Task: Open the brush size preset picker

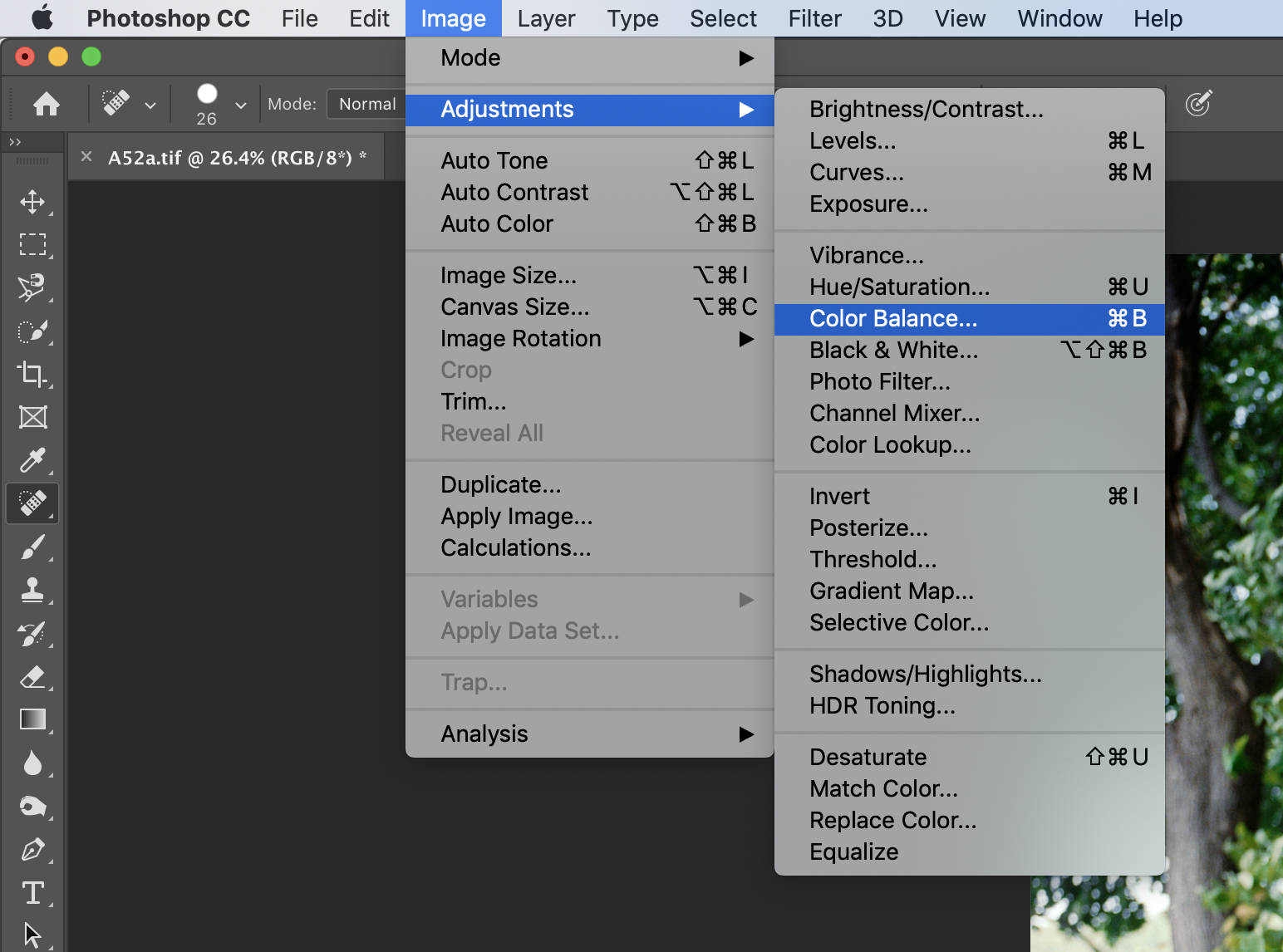Action: click(241, 106)
